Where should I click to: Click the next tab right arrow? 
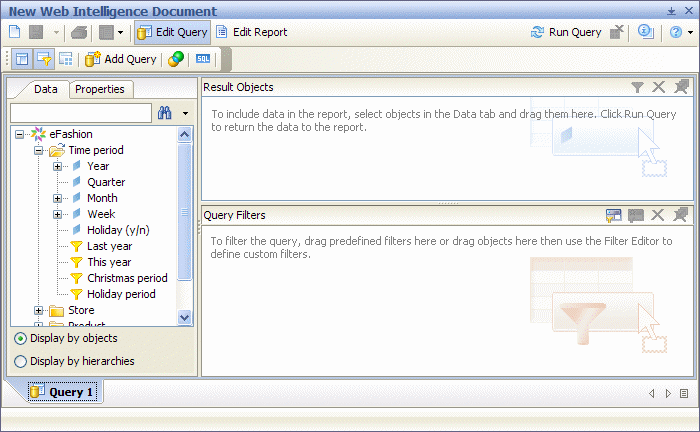668,393
